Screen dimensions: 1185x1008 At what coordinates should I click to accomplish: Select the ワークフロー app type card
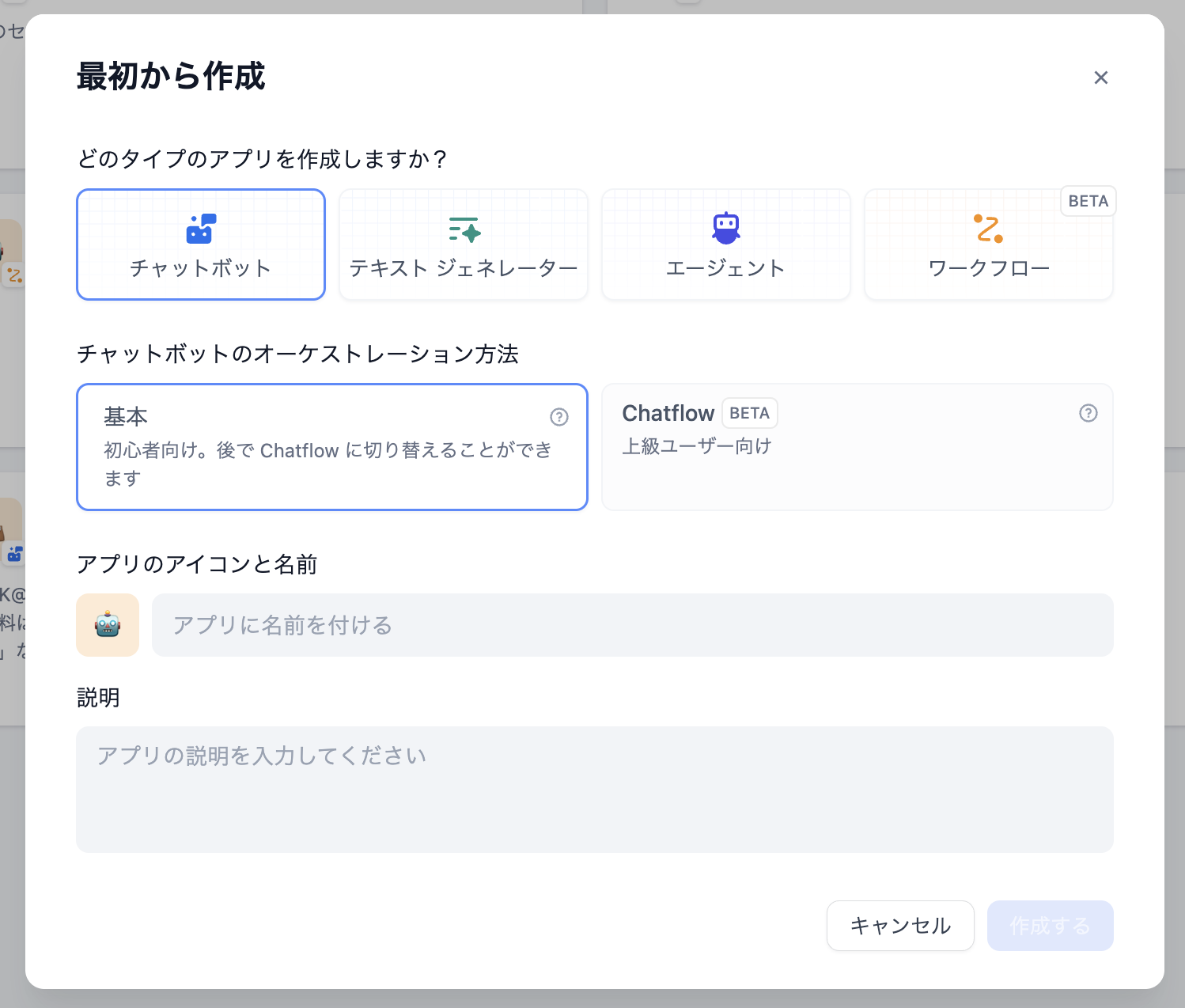coord(989,244)
